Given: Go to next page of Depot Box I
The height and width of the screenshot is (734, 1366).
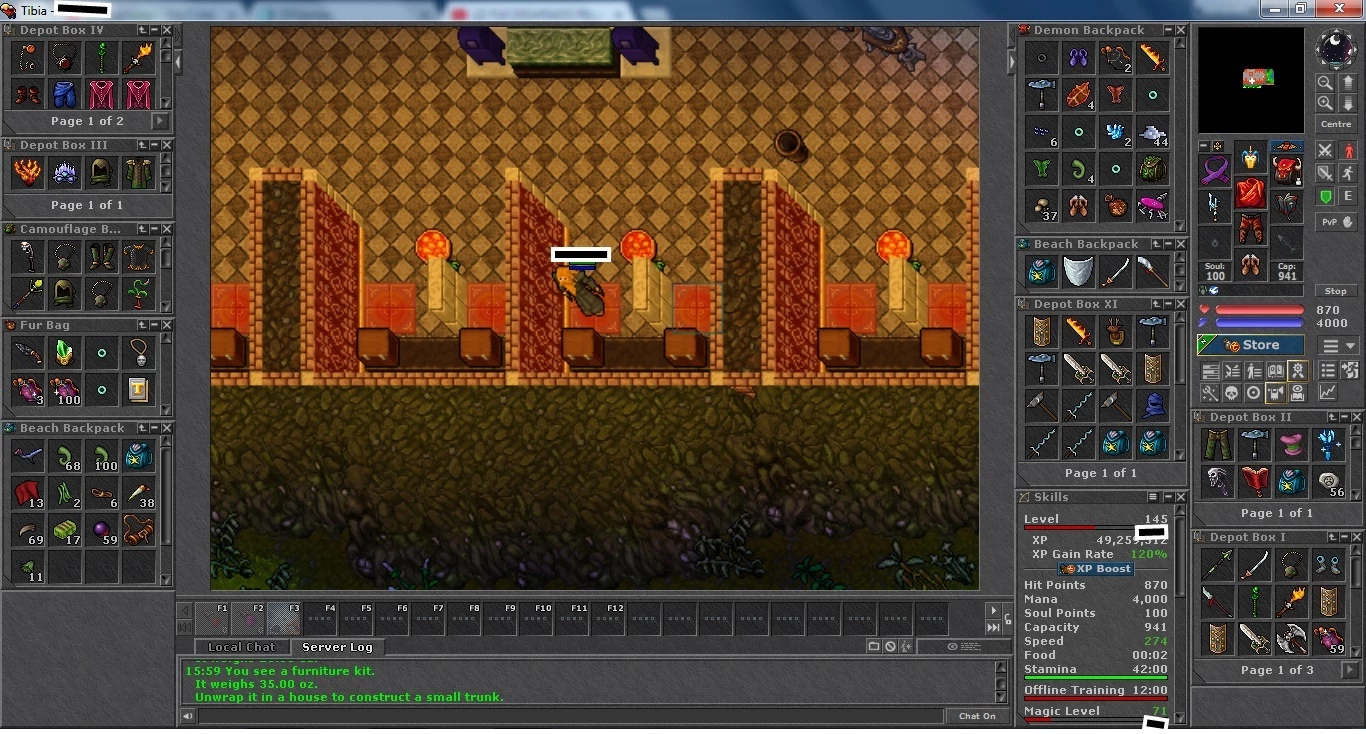Looking at the screenshot, I should coord(1350,670).
